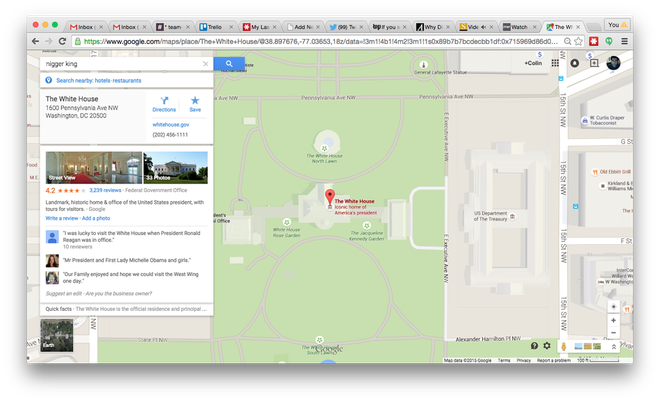This screenshot has width=660, height=402.
Task: Open the Terms link in map footer
Action: click(x=504, y=360)
